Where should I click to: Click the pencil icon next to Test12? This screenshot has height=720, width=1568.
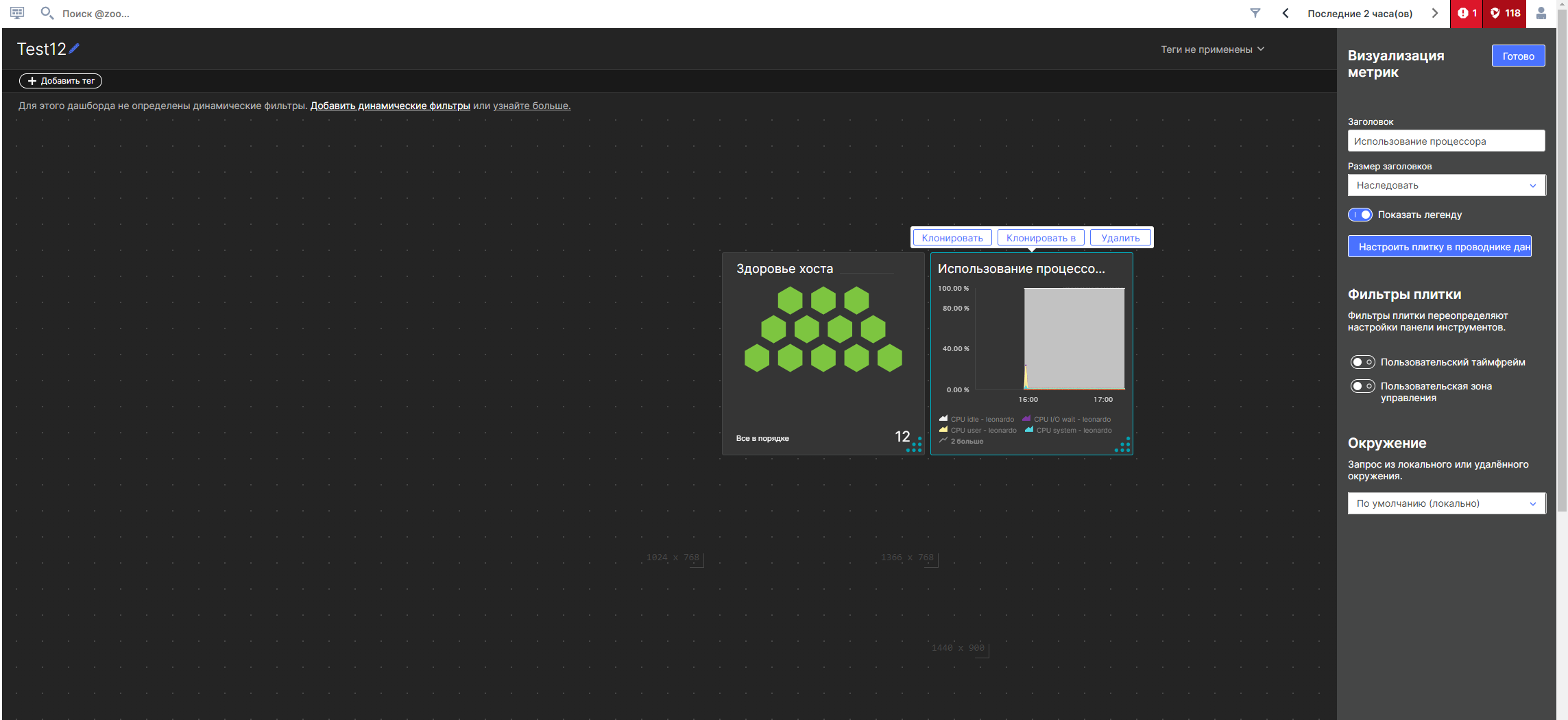pos(74,49)
